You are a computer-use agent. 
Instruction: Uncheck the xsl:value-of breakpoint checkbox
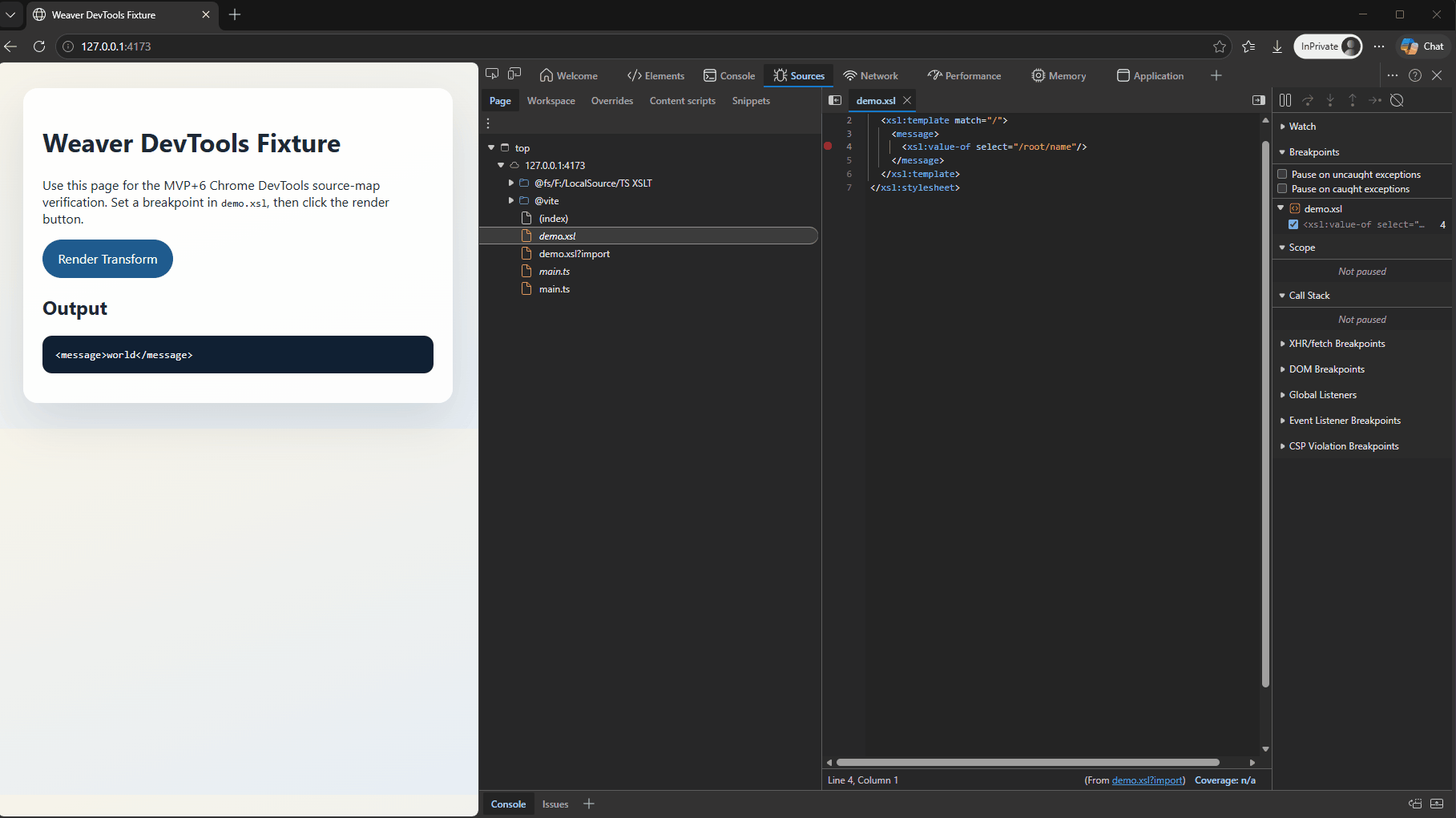coord(1293,224)
